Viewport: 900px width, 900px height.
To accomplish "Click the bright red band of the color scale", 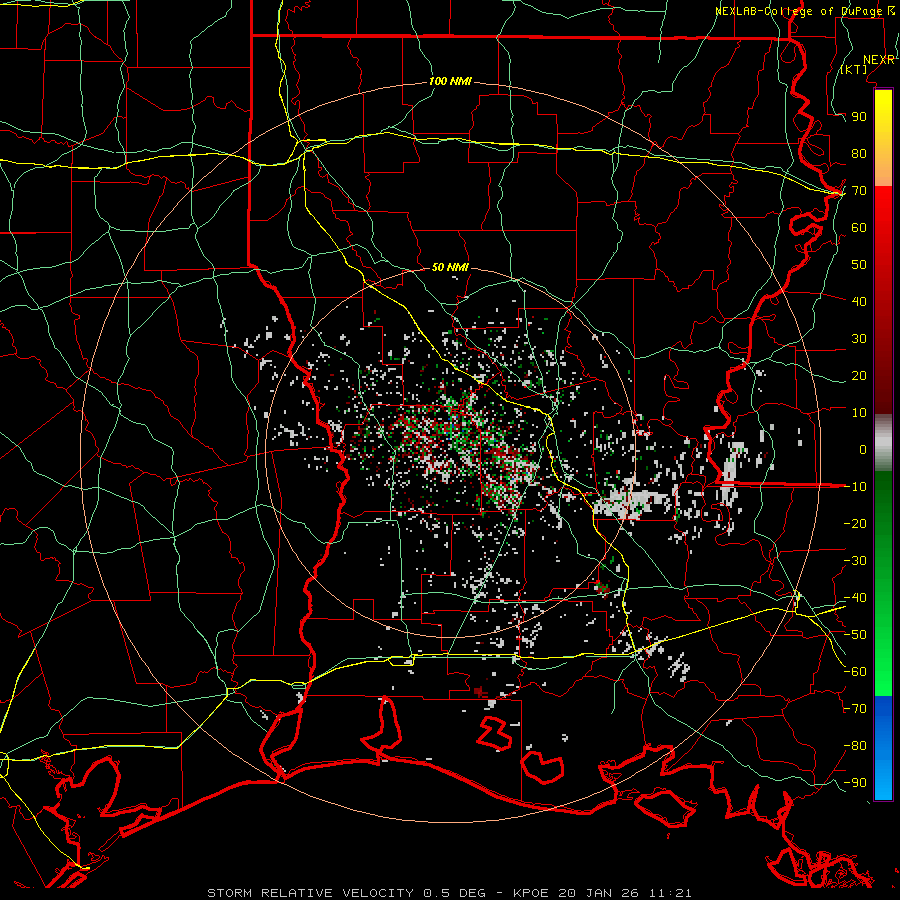I will pos(883,210).
